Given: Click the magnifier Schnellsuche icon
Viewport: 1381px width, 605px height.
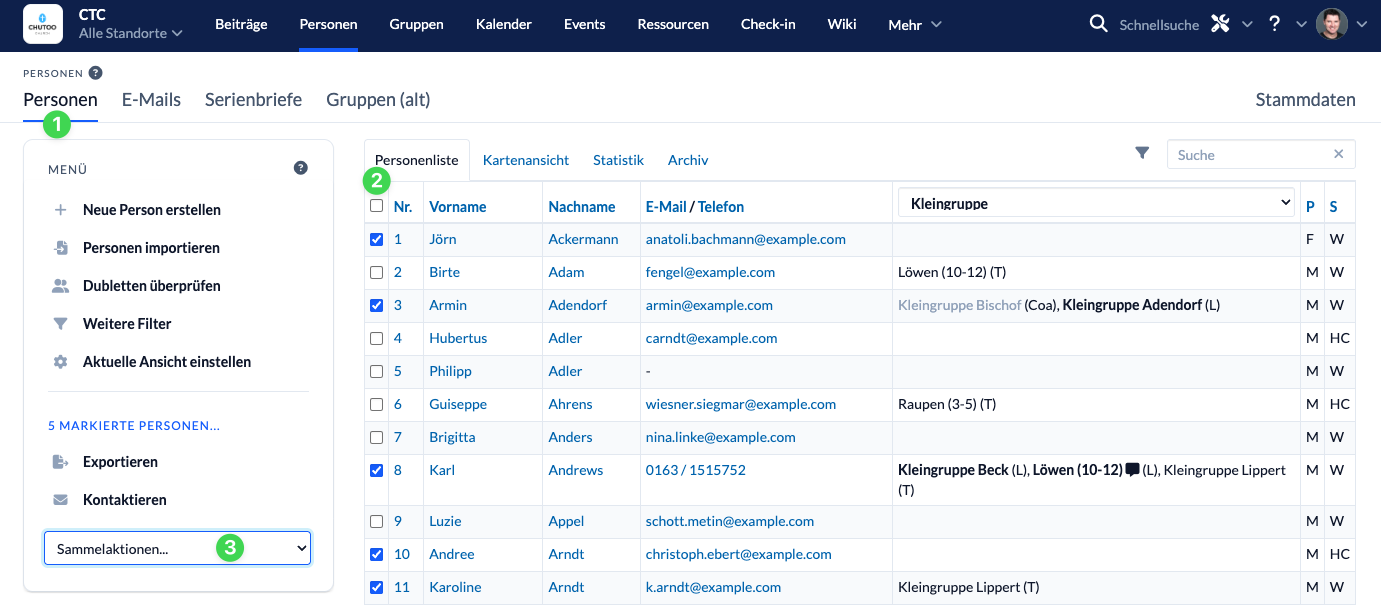Looking at the screenshot, I should (x=1098, y=24).
